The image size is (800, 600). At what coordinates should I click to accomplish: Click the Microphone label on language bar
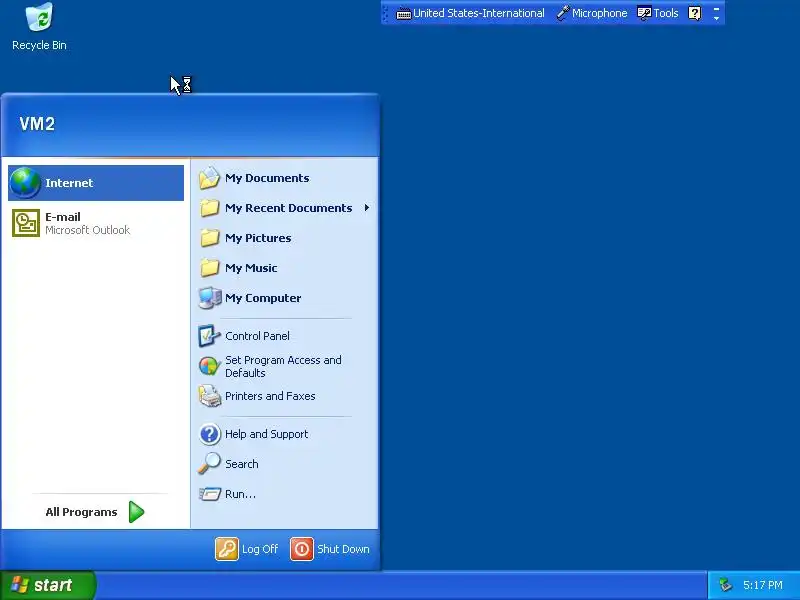tap(599, 13)
